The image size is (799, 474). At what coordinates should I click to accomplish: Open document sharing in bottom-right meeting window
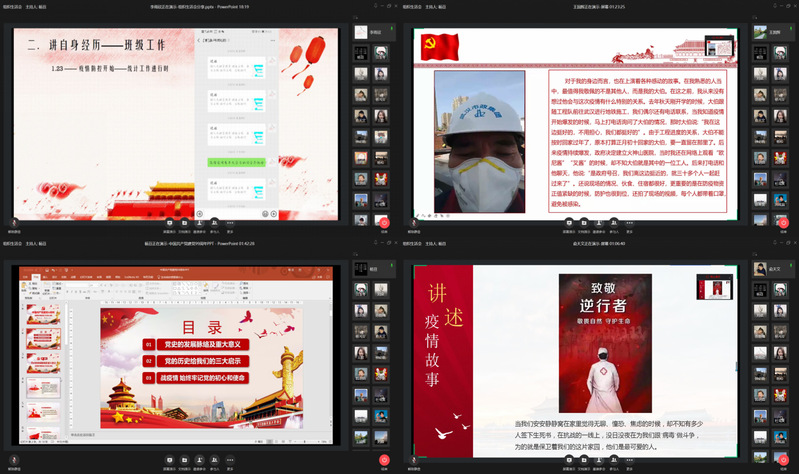point(584,460)
